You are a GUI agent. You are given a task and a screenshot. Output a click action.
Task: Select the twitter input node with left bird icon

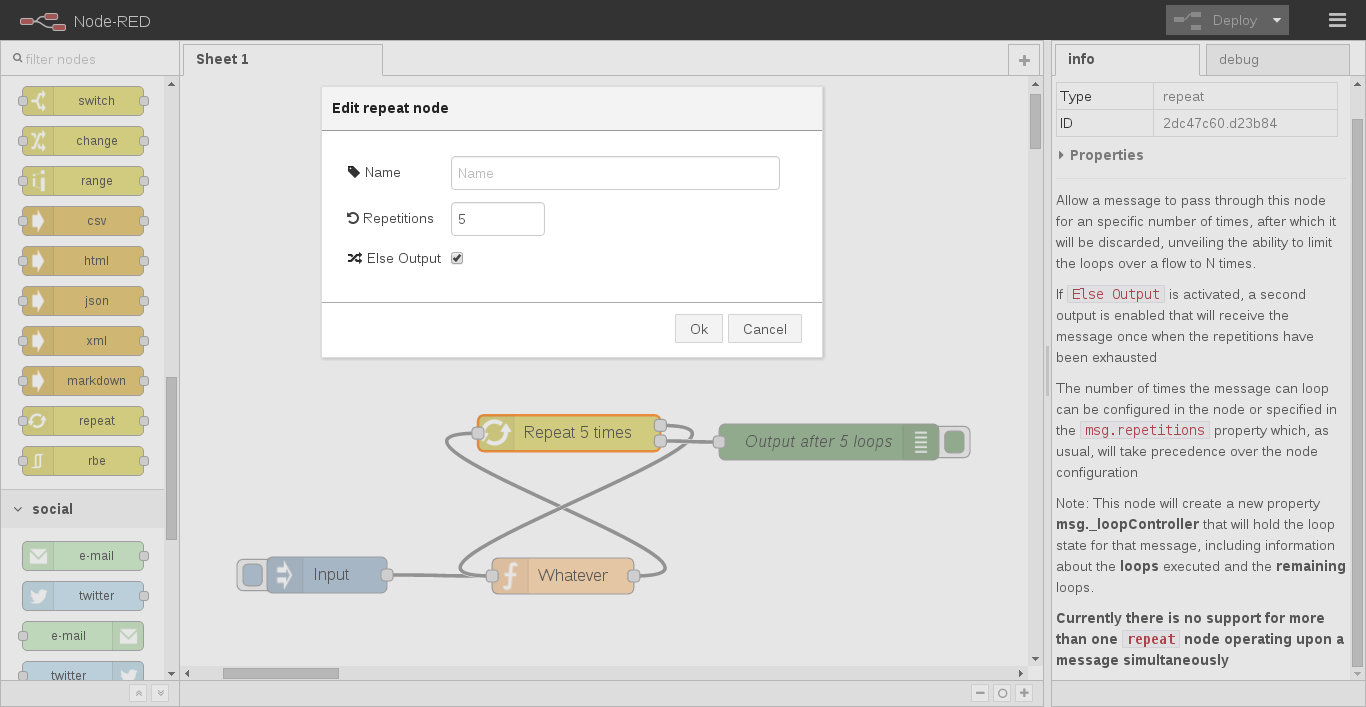[83, 596]
